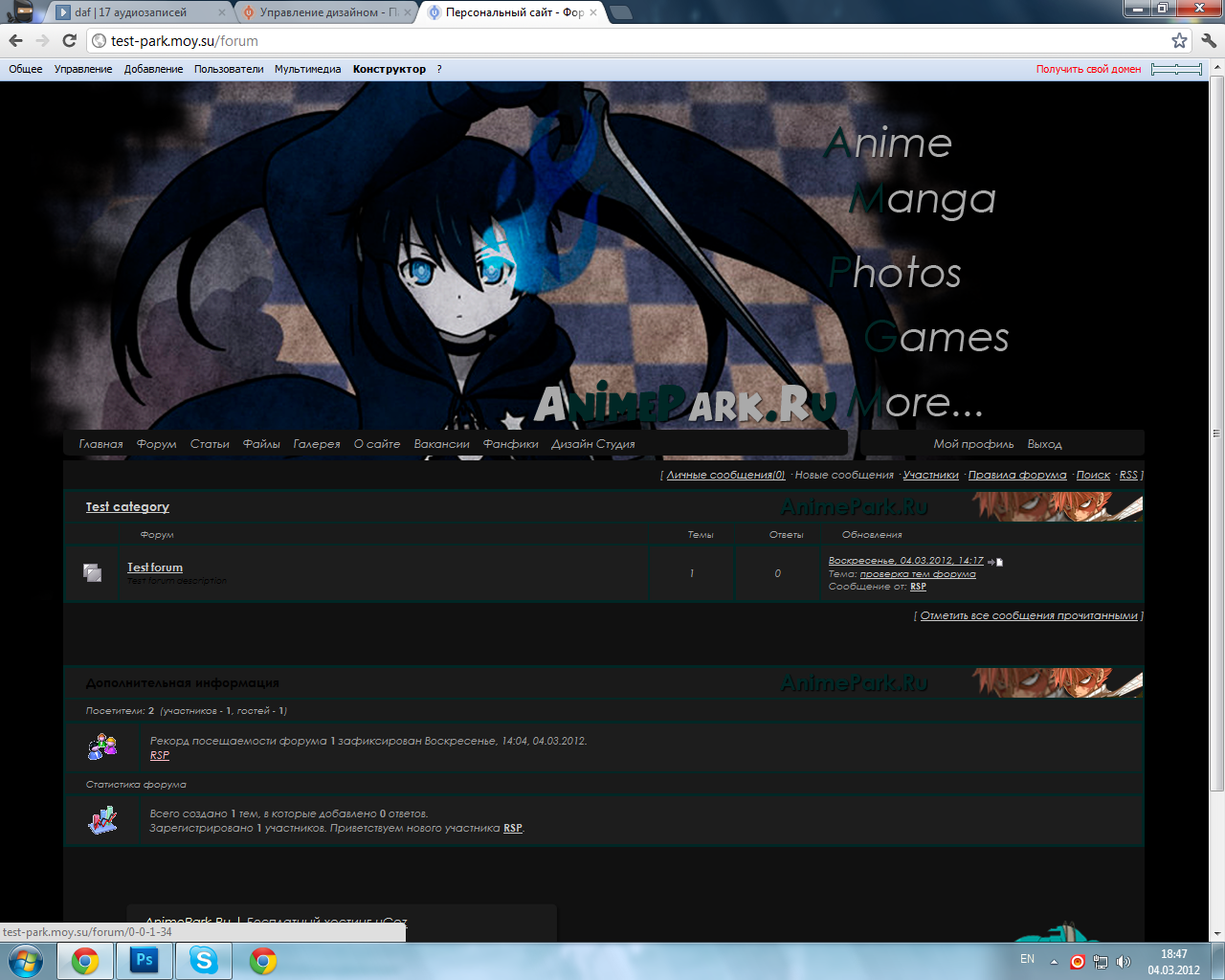Log out via the Выход link
Screen dimensions: 1225x980
coord(1045,444)
